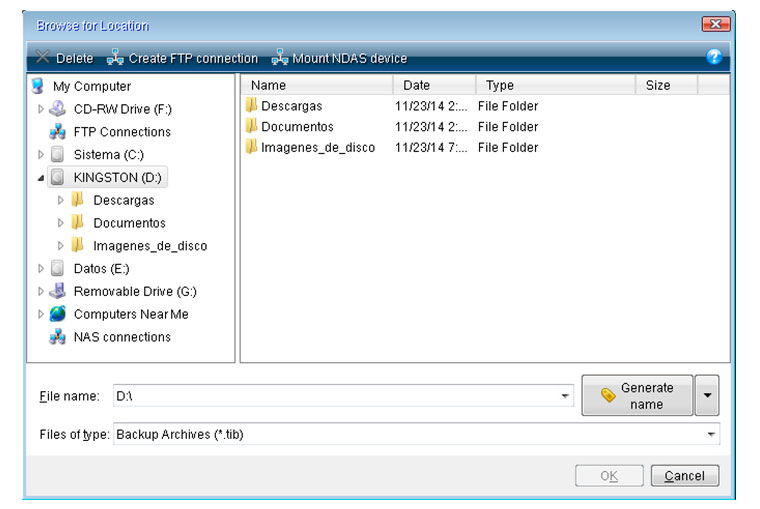
Task: Expand the Imagenes_de_disco subfolder in tree
Action: coord(61,246)
